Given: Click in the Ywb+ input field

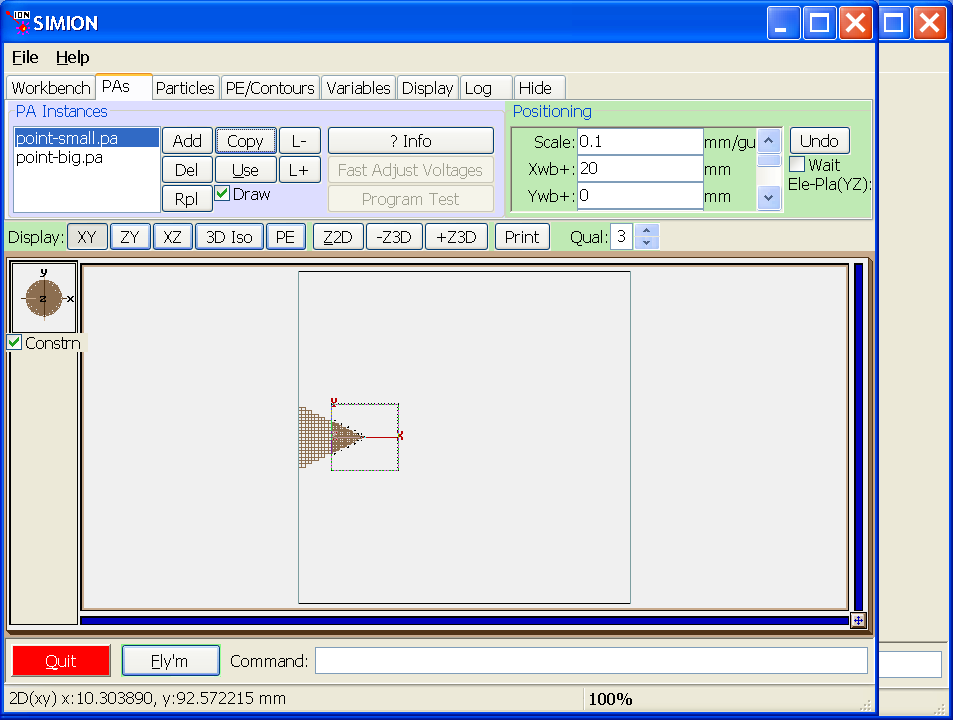Looking at the screenshot, I should pyautogui.click(x=640, y=196).
